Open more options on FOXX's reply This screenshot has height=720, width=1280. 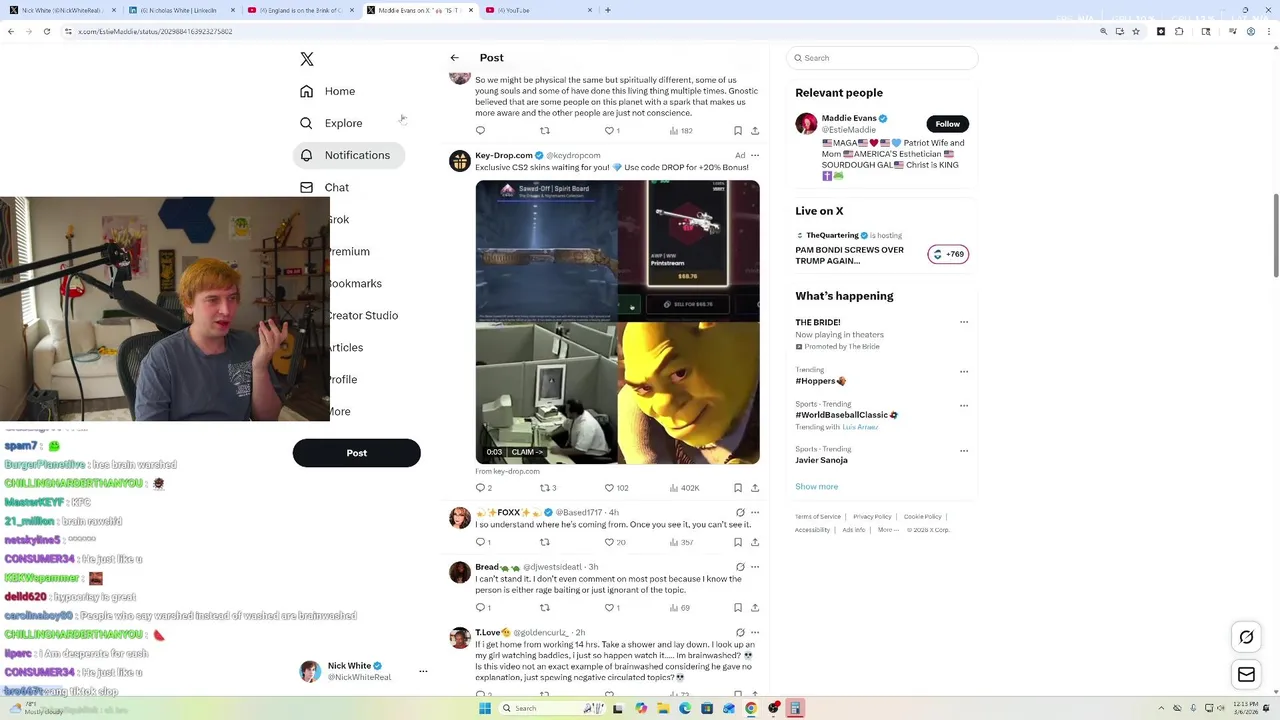(x=755, y=512)
